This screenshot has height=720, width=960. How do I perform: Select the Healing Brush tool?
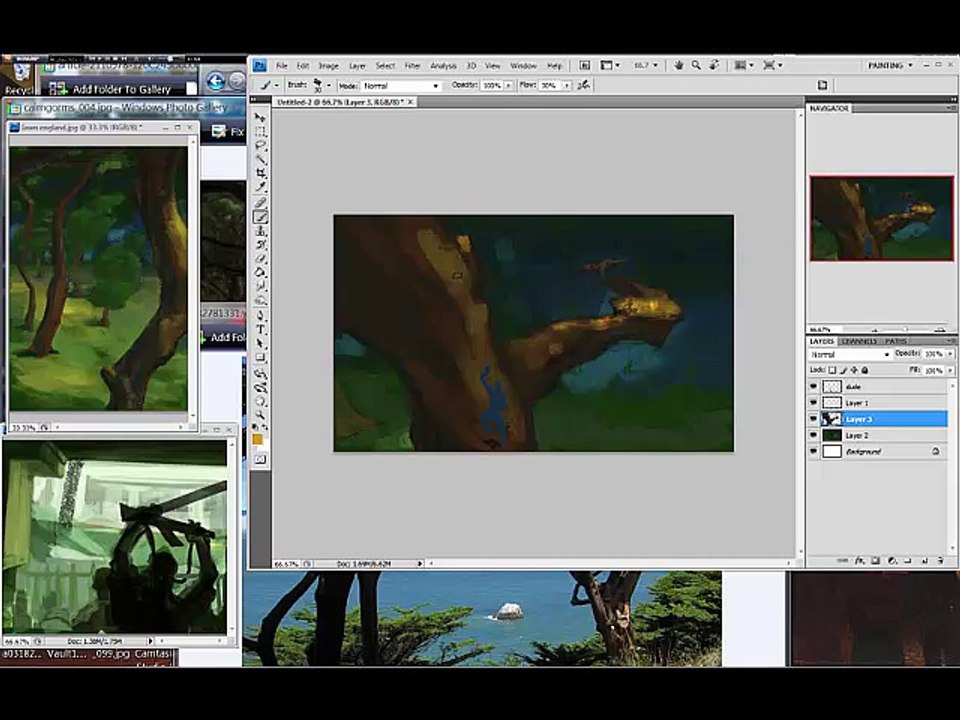[260, 203]
